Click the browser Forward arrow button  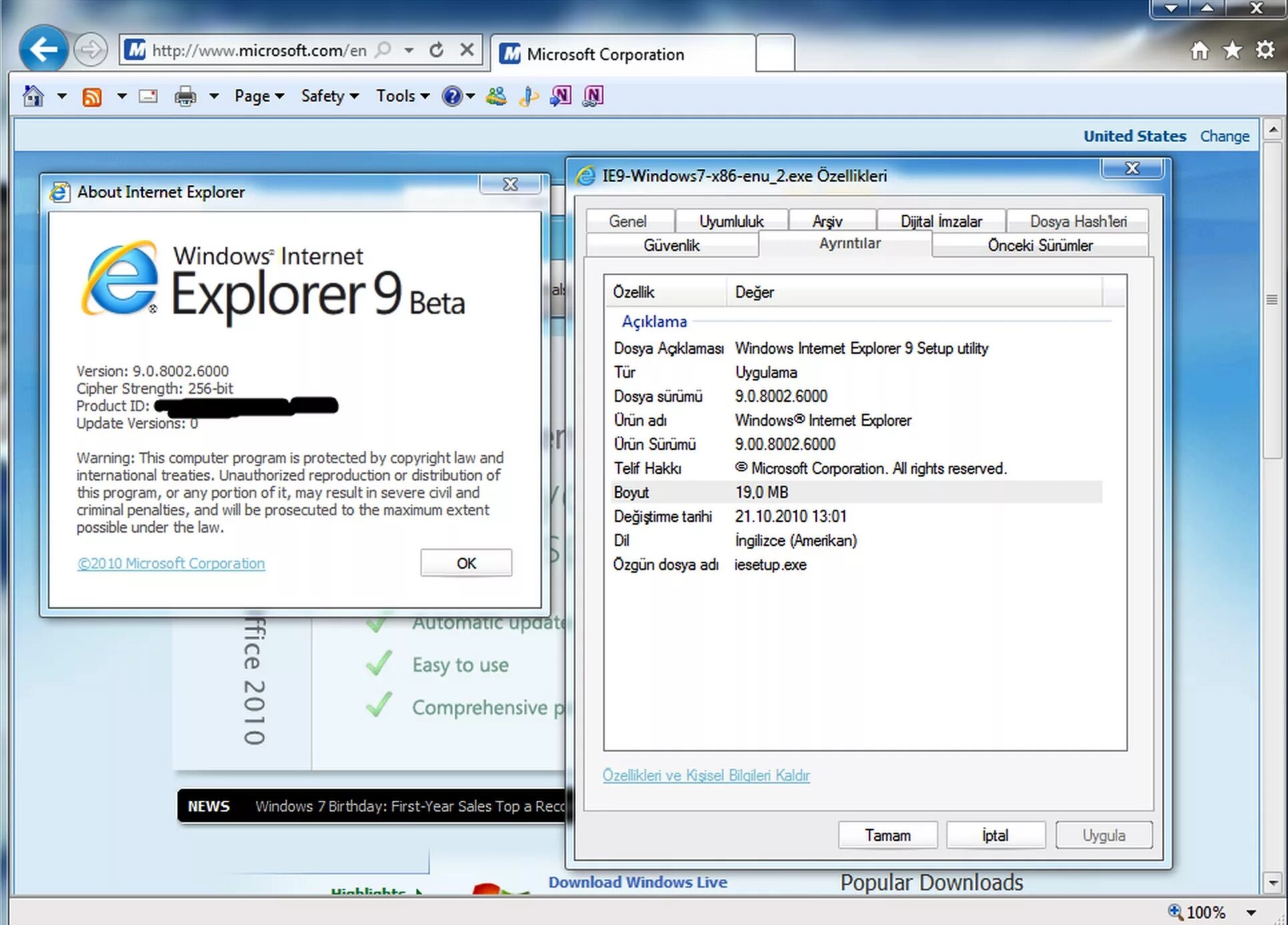pos(90,49)
